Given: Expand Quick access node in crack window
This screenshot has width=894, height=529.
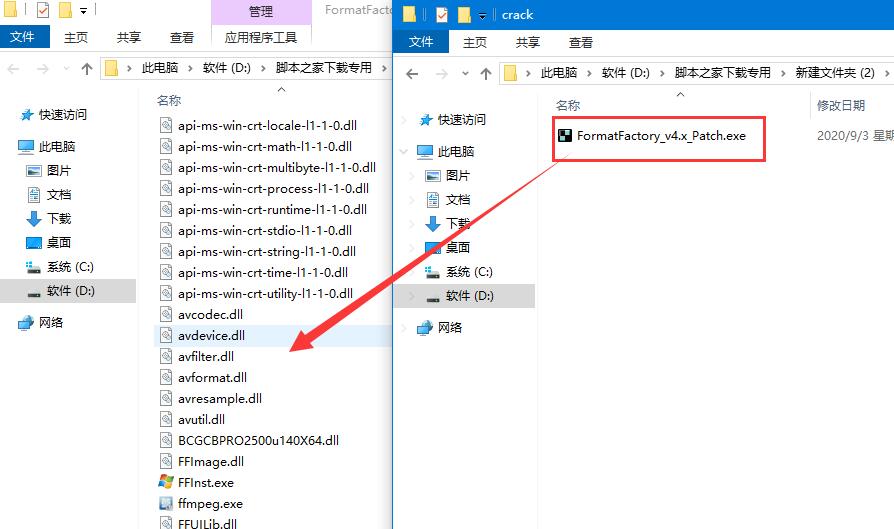Looking at the screenshot, I should pos(404,120).
